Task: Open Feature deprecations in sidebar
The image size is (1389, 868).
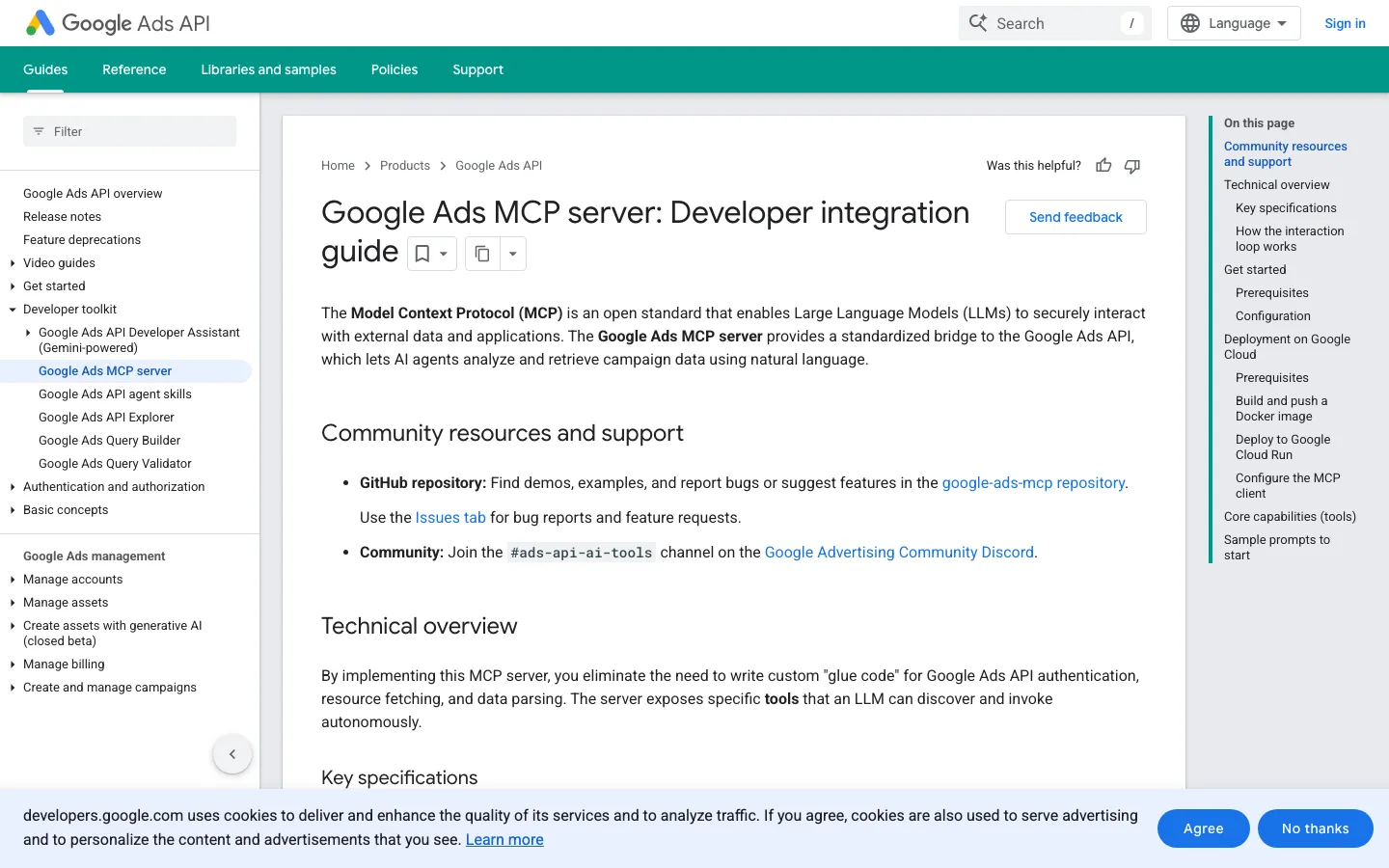Action: [x=82, y=240]
